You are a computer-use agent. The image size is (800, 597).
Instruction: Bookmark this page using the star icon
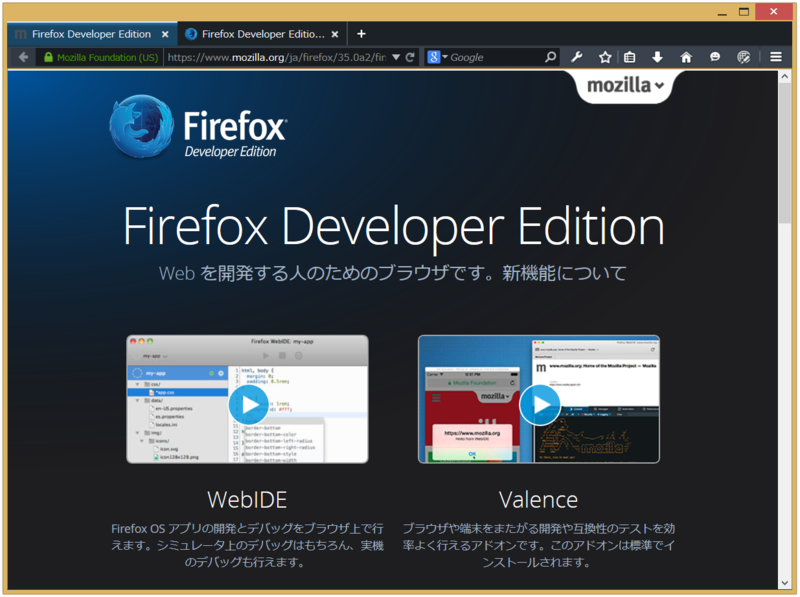coord(605,57)
